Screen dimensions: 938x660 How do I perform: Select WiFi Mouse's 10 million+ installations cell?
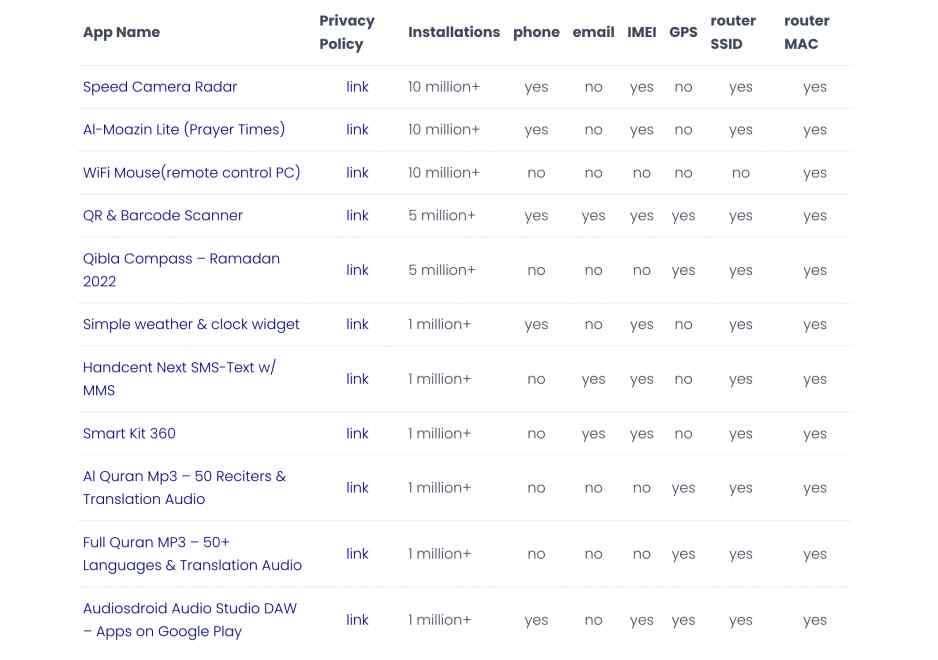(444, 173)
